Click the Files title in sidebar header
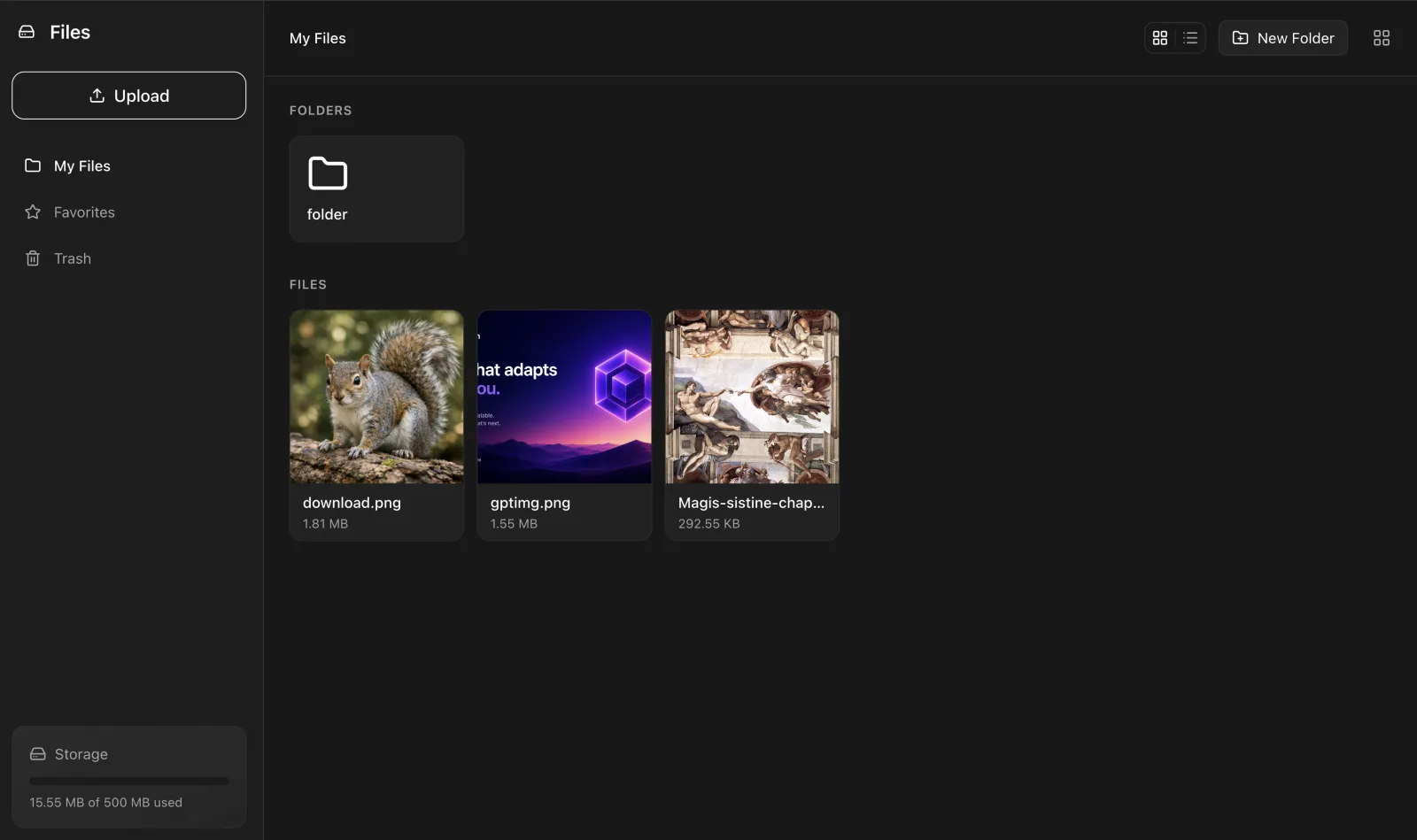Screen dimensions: 1417x840 click(70, 32)
